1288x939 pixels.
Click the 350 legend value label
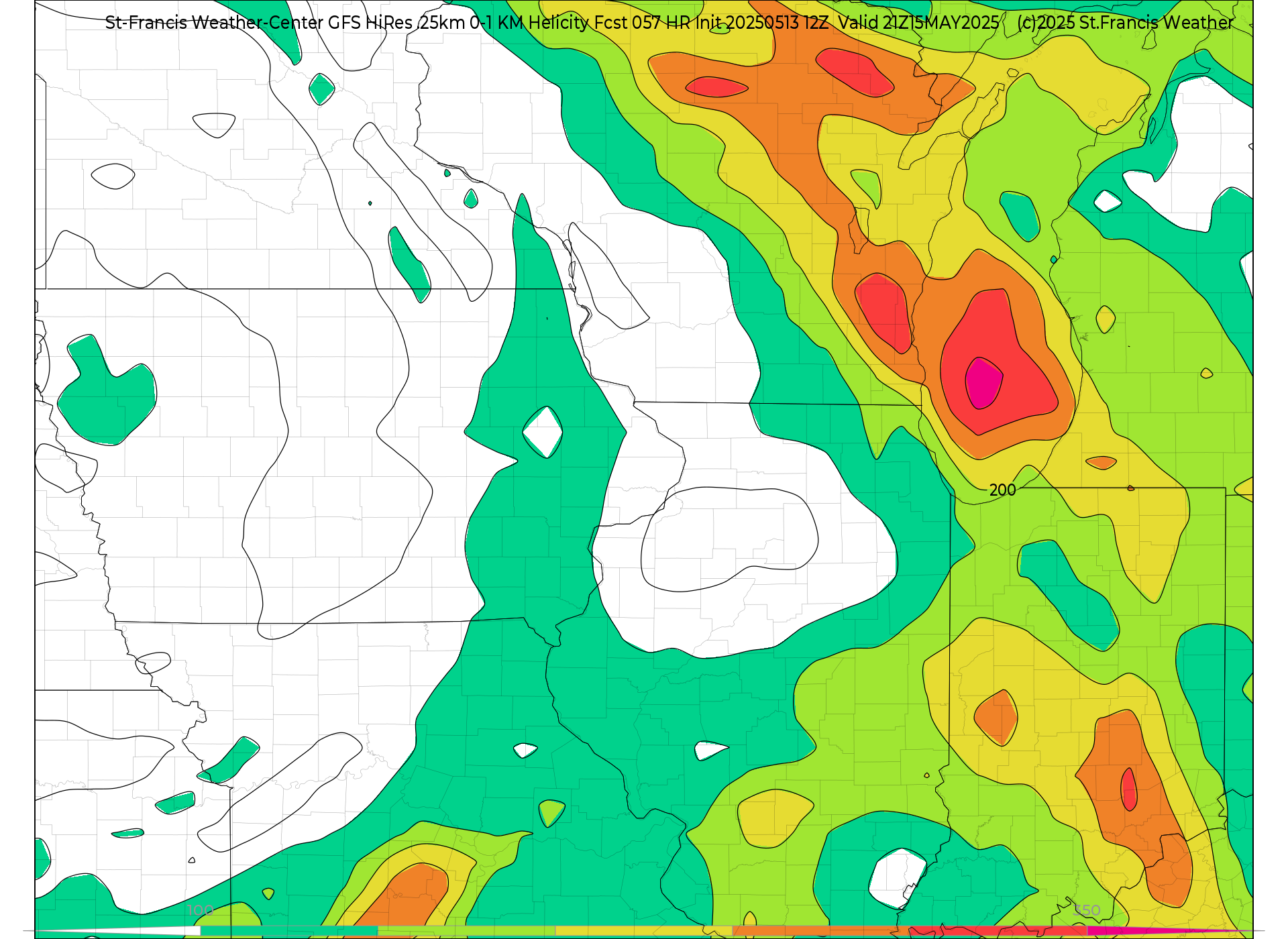1086,910
